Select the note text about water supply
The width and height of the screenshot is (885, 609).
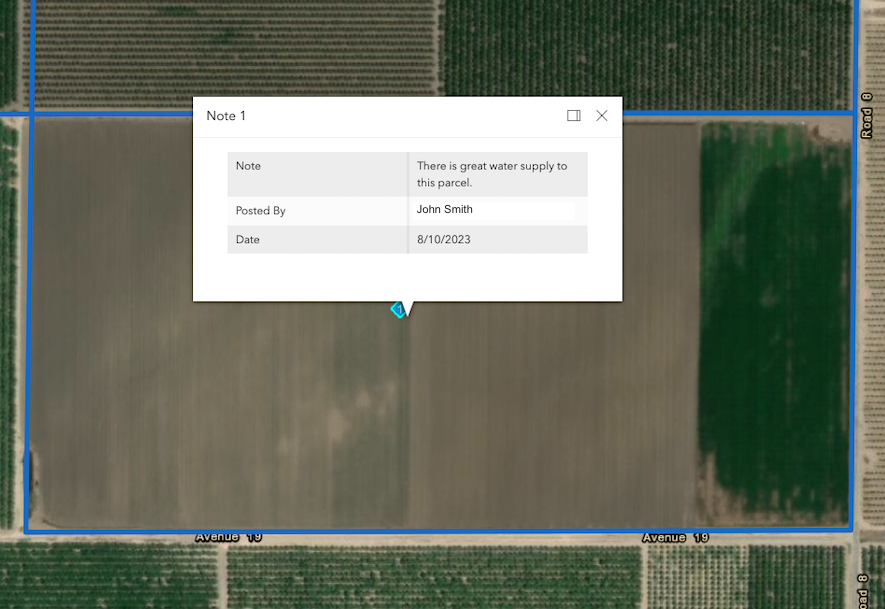pyautogui.click(x=491, y=174)
